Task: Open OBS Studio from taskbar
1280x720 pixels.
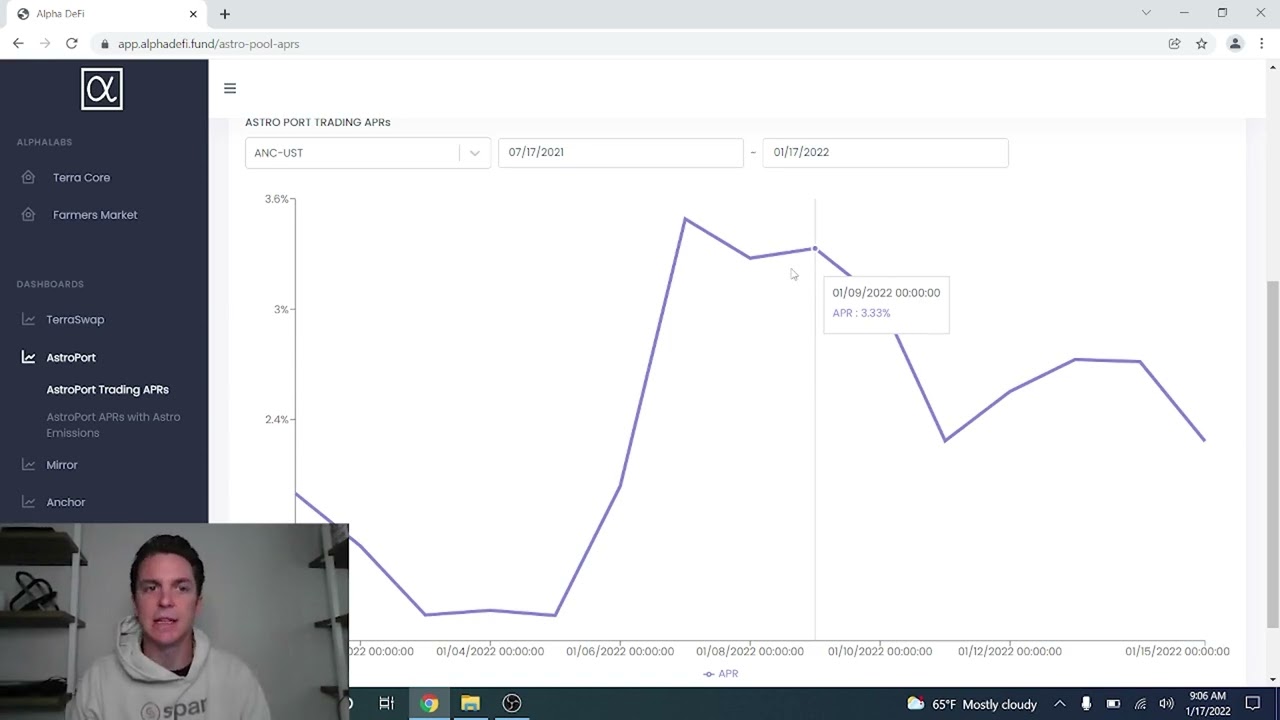Action: pos(512,703)
